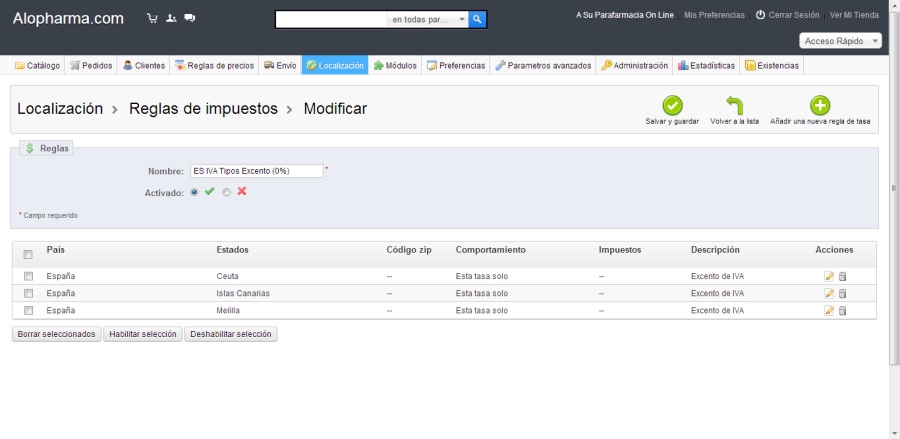Open the Módulos menu tab
Screen dimensions: 900x439
395,65
